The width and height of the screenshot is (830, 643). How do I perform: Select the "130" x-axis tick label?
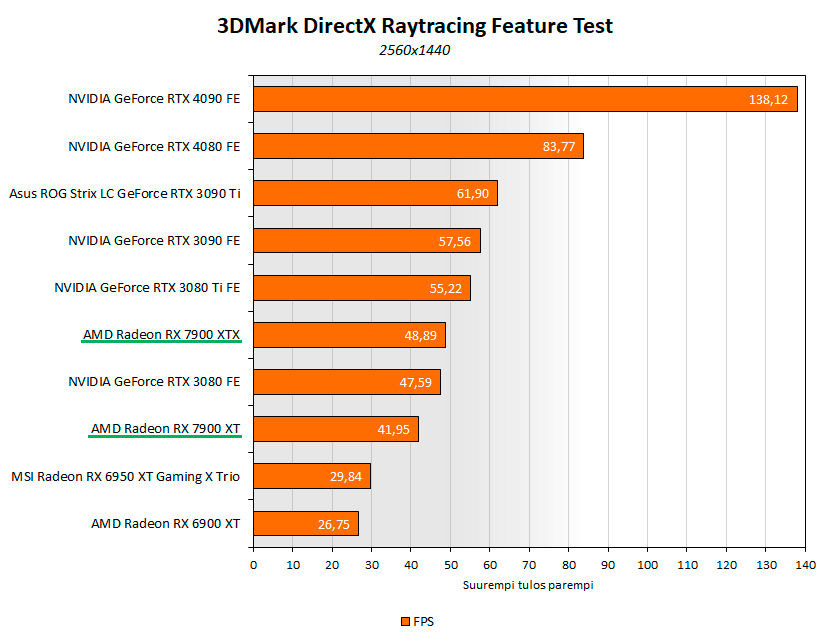[x=766, y=565]
